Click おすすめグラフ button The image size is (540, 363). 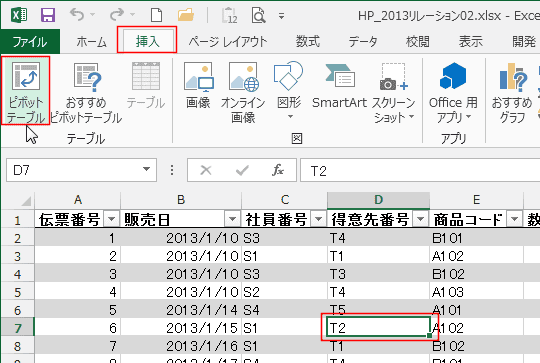[x=512, y=92]
